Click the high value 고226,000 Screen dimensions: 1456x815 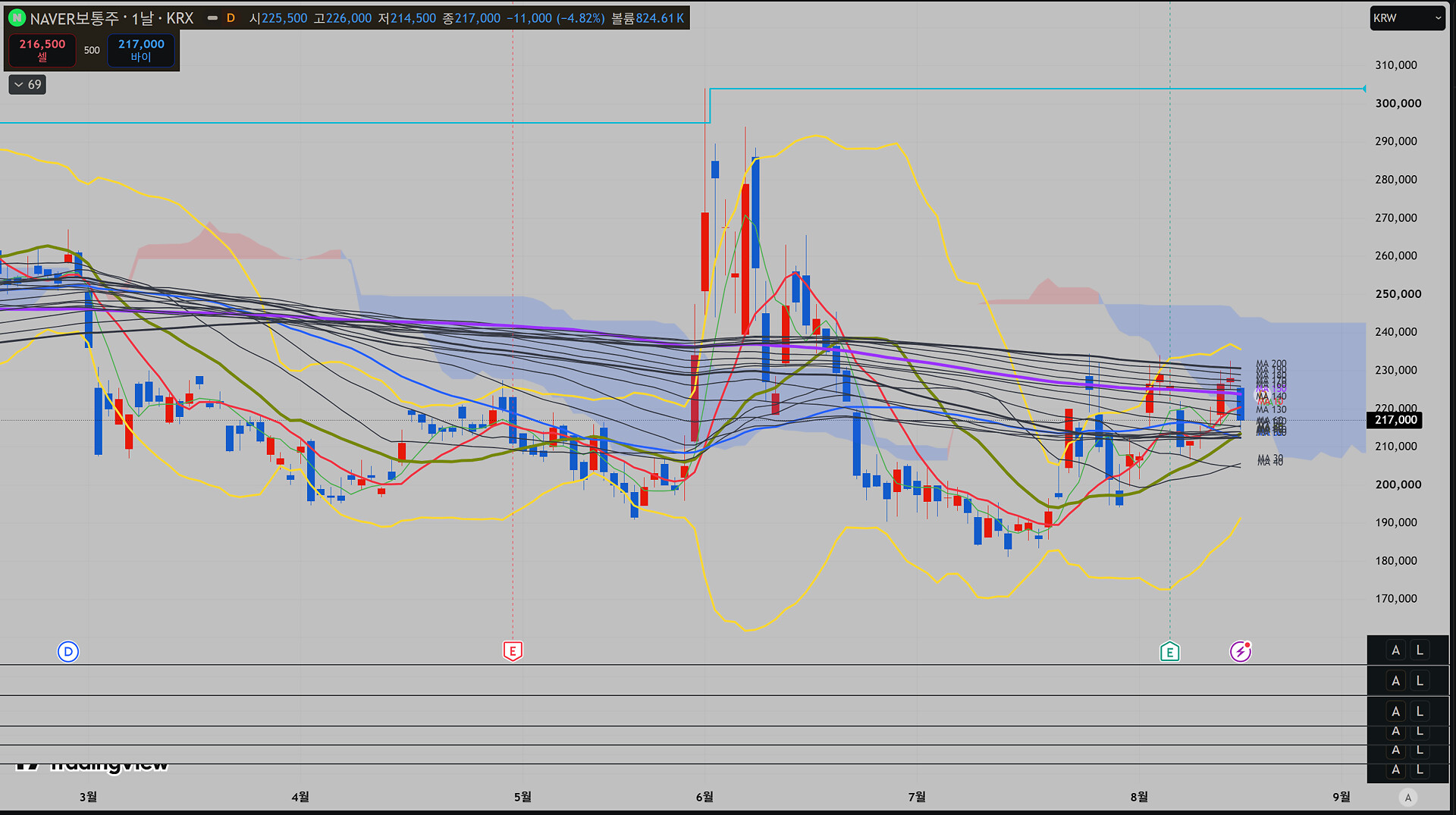[x=343, y=18]
